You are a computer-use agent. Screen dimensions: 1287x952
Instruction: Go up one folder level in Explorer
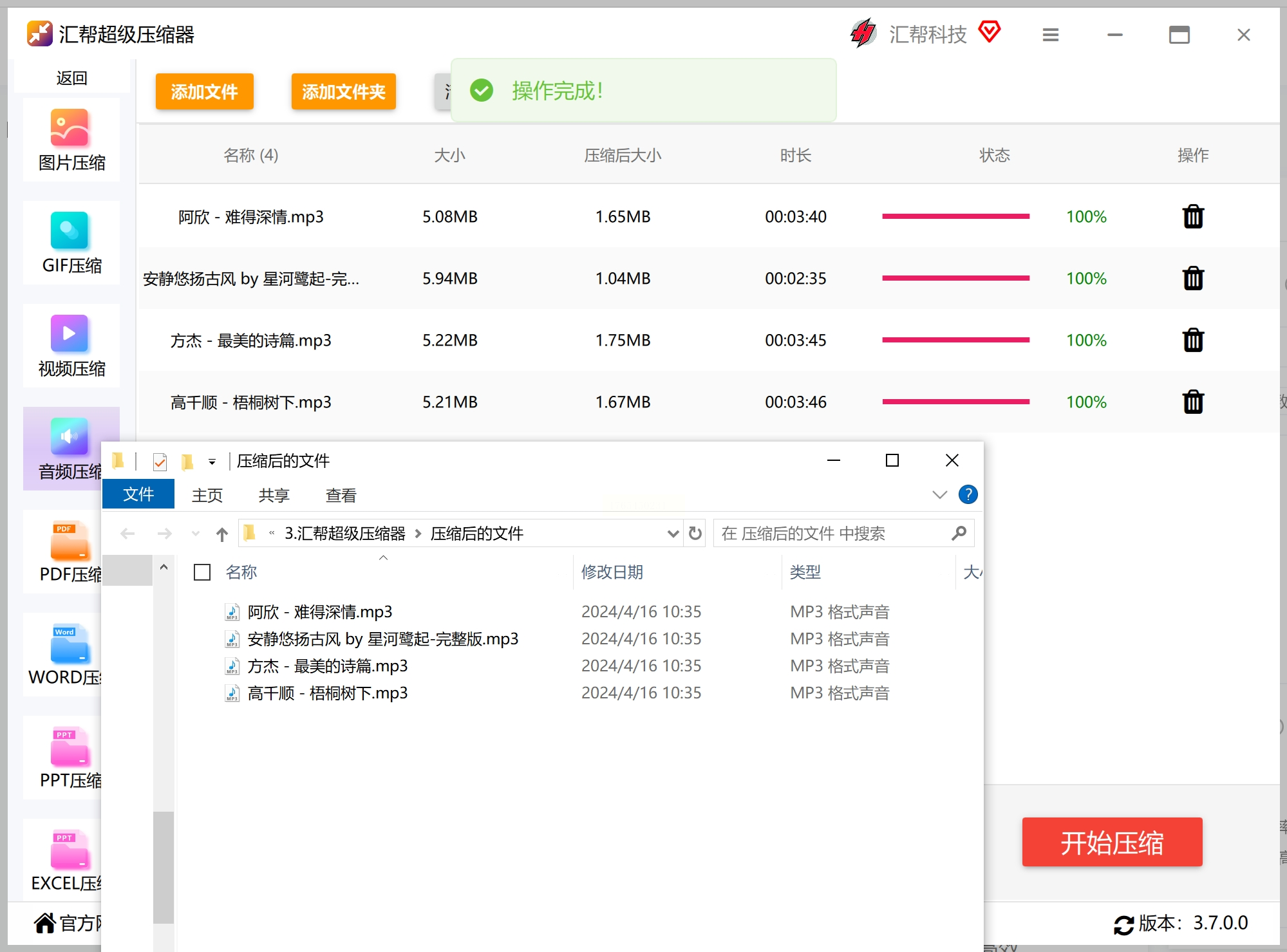click(222, 534)
